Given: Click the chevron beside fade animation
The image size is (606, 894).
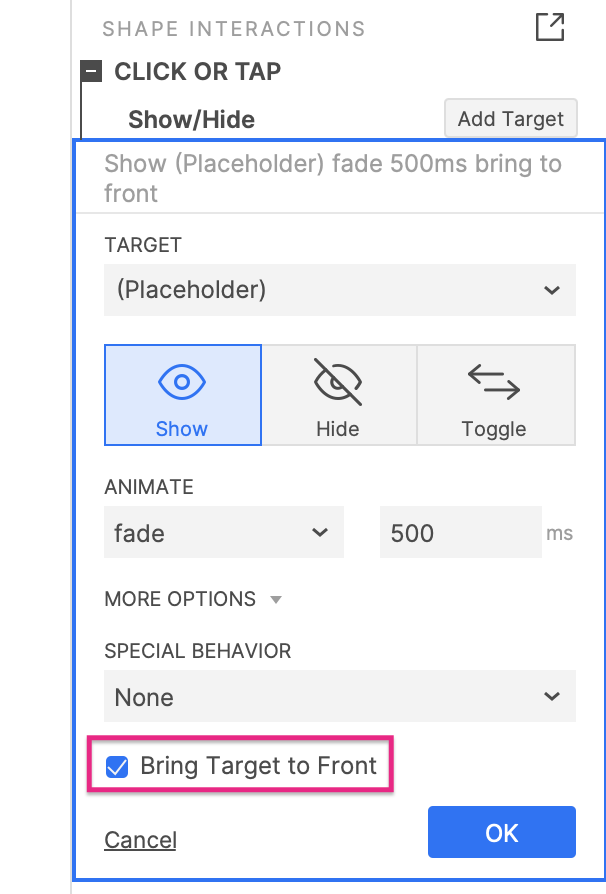Looking at the screenshot, I should (x=320, y=533).
